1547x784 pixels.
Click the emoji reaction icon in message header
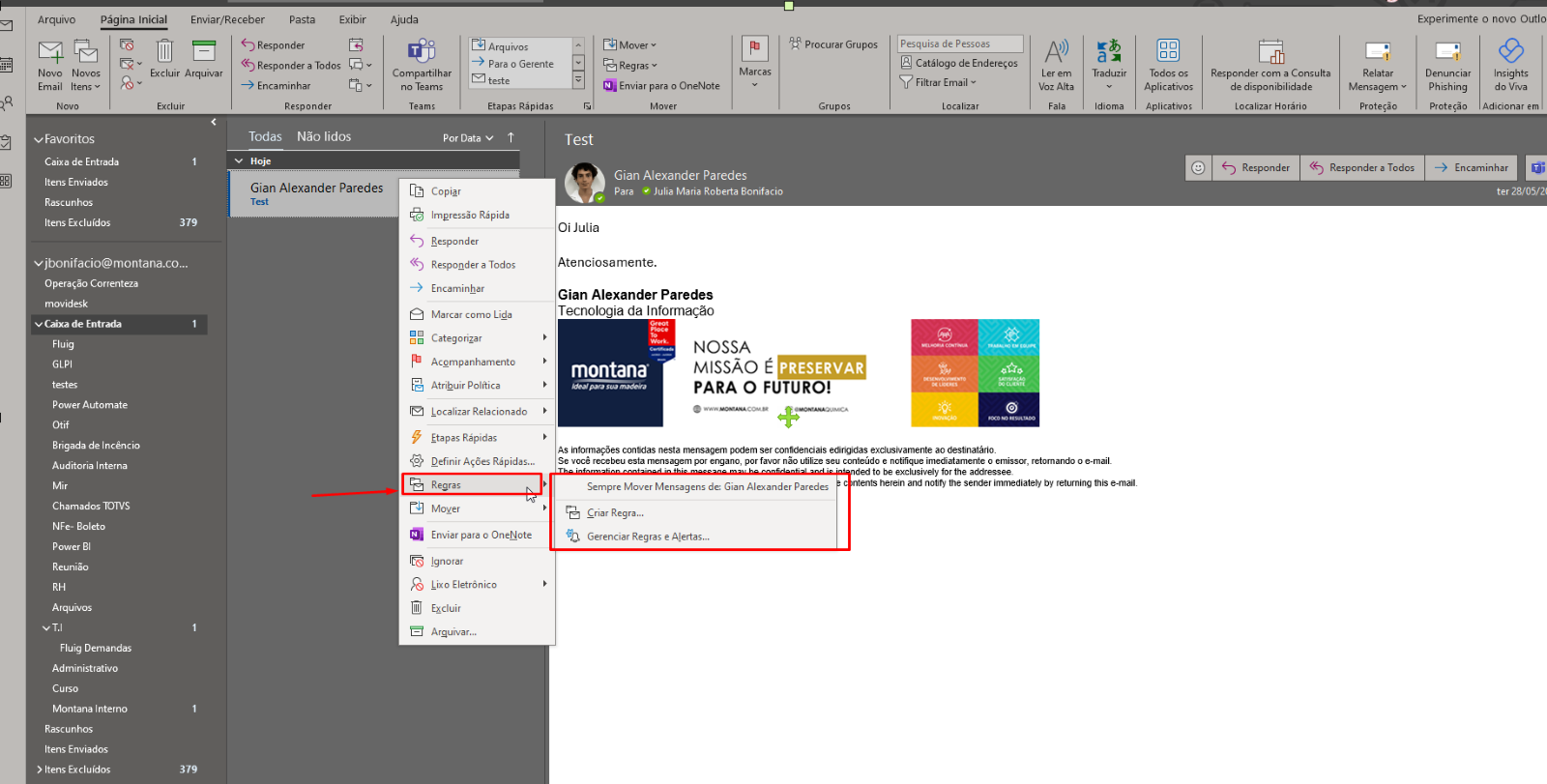(x=1198, y=168)
